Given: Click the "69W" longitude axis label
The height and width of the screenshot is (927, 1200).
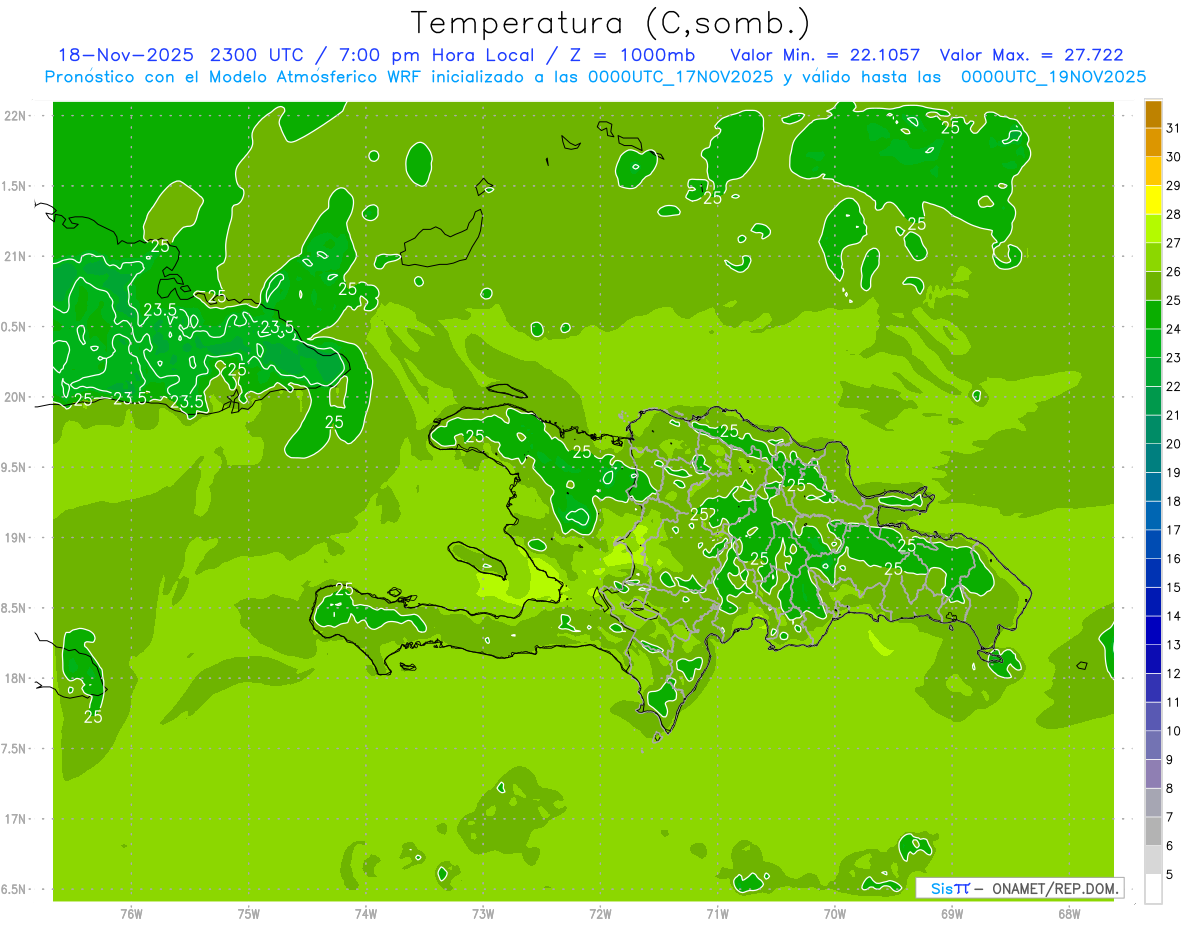Looking at the screenshot, I should (952, 914).
